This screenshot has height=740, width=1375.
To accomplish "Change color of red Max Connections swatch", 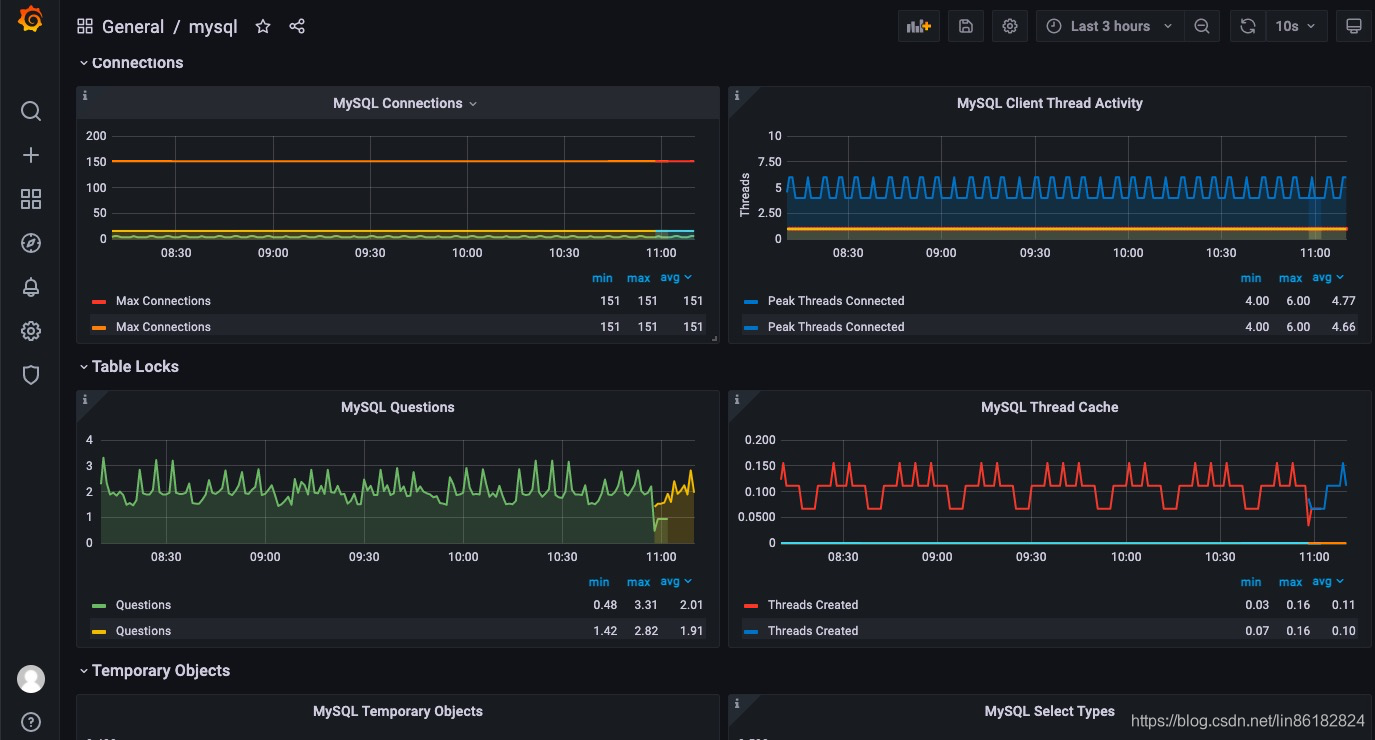I will [x=99, y=301].
